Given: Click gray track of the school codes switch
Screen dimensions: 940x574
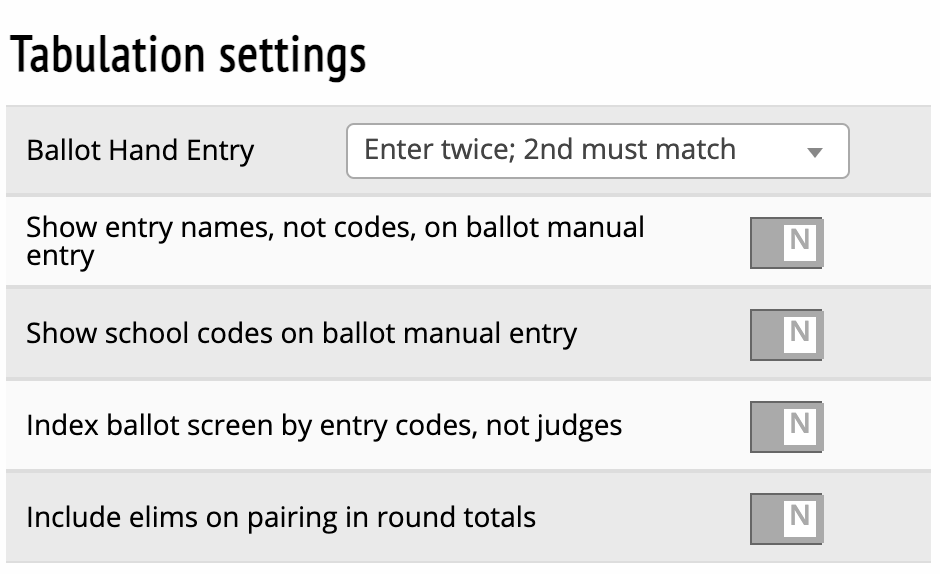Looking at the screenshot, I should click(x=766, y=334).
